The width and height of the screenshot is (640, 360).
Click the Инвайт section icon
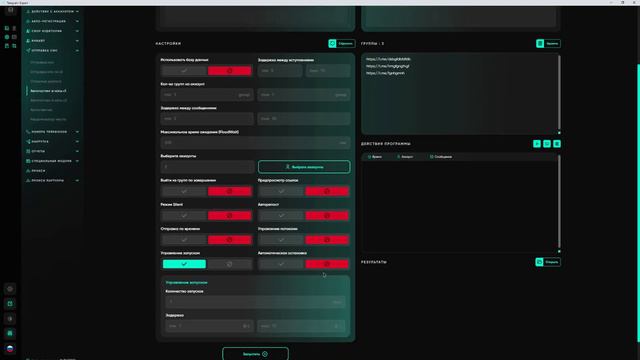(28, 41)
